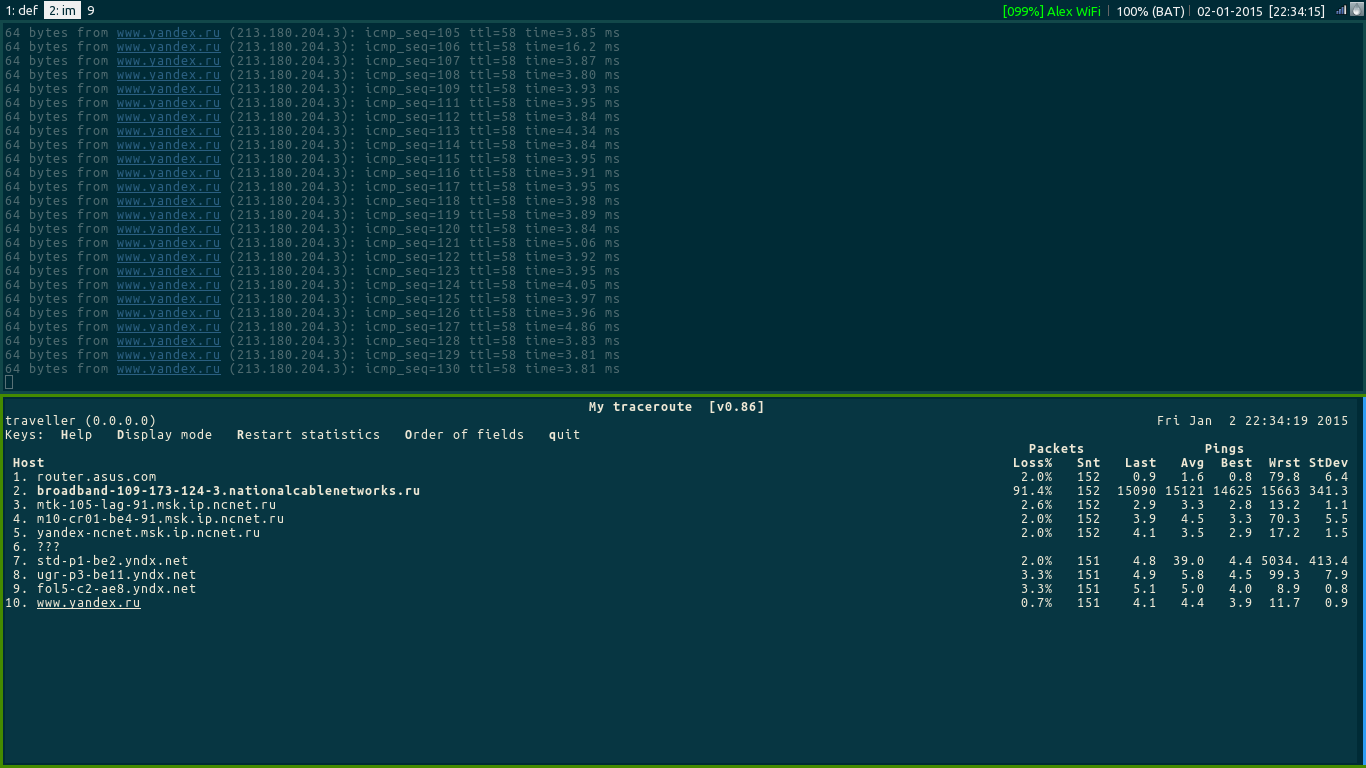The width and height of the screenshot is (1366, 768).
Task: Open the signal strength bars tray icon
Action: click(1341, 10)
